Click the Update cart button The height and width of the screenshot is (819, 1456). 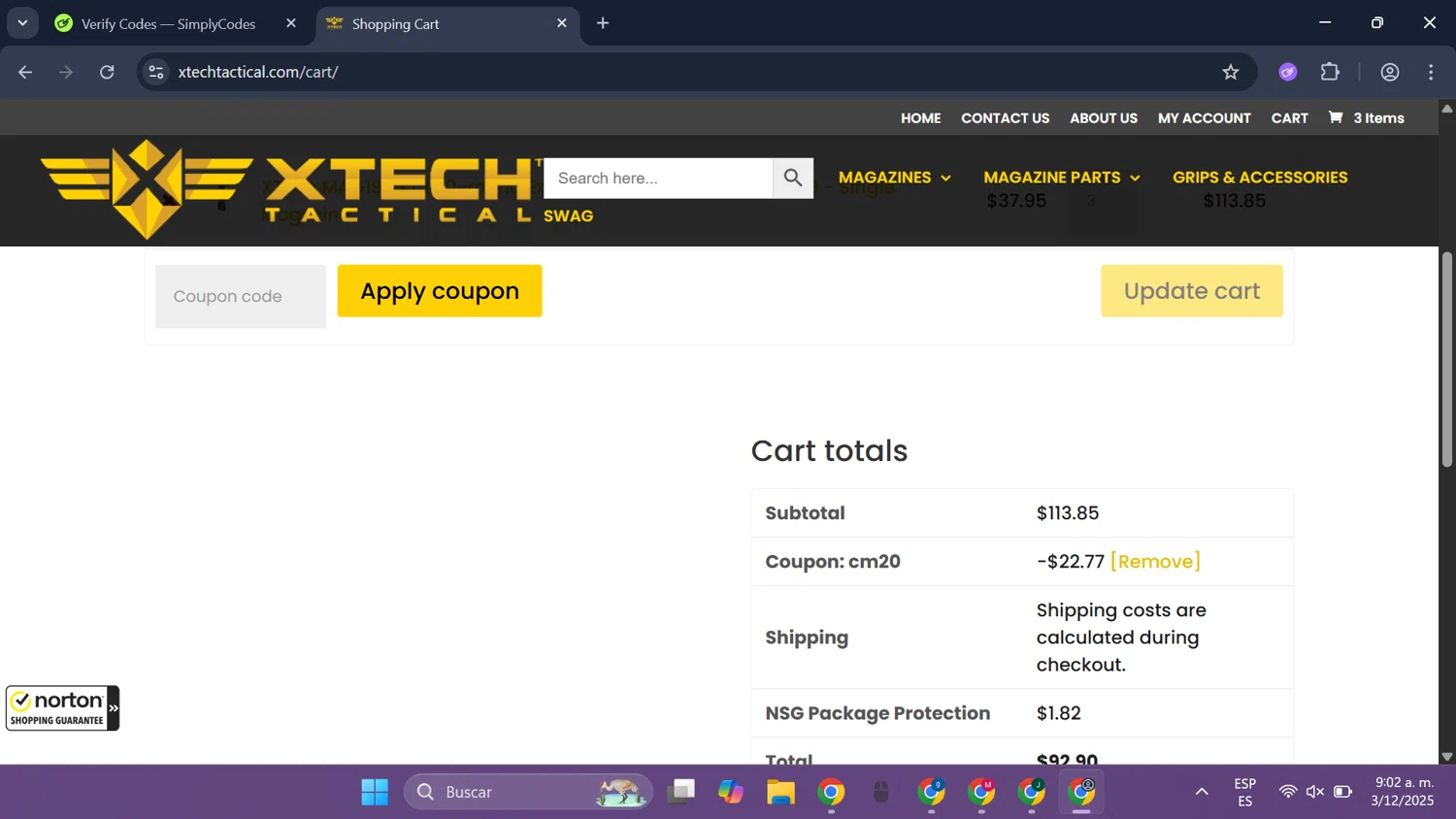tap(1192, 291)
